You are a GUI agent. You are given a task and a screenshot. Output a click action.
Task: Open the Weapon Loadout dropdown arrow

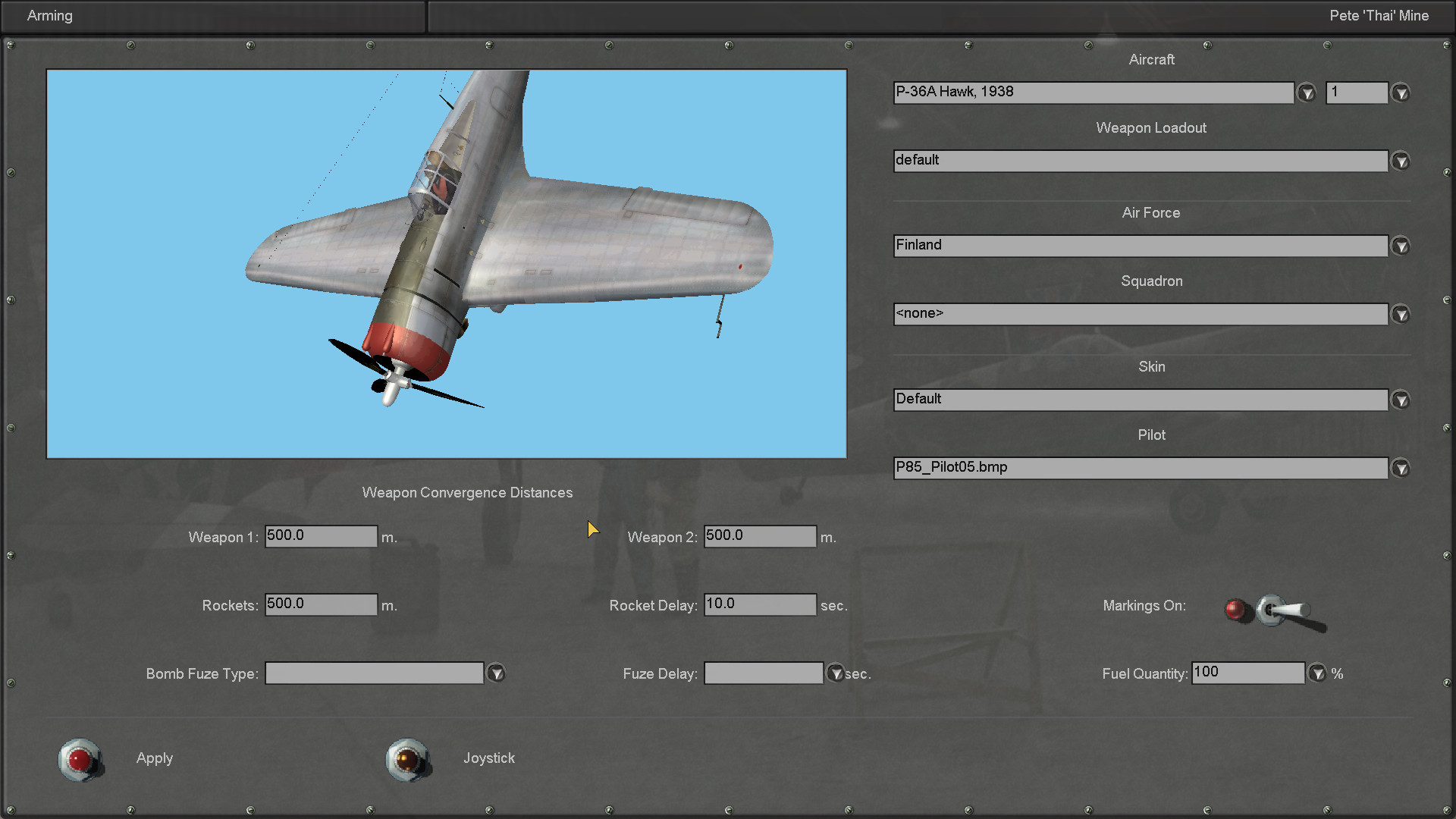[1401, 162]
